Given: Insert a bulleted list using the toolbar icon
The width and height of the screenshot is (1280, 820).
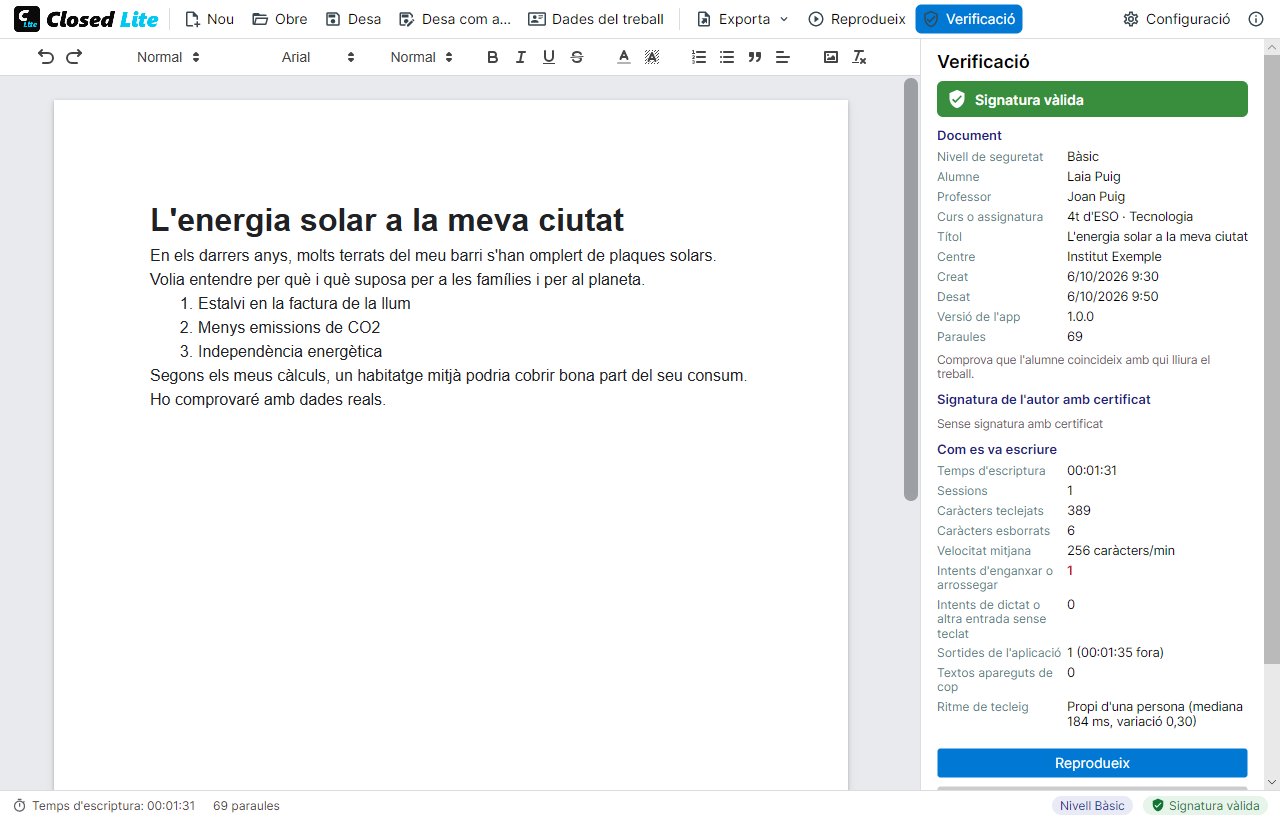Looking at the screenshot, I should (727, 57).
